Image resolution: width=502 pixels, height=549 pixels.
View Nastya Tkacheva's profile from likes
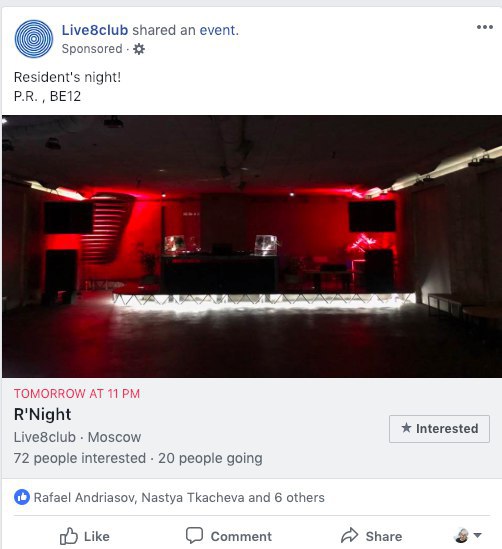pos(193,498)
